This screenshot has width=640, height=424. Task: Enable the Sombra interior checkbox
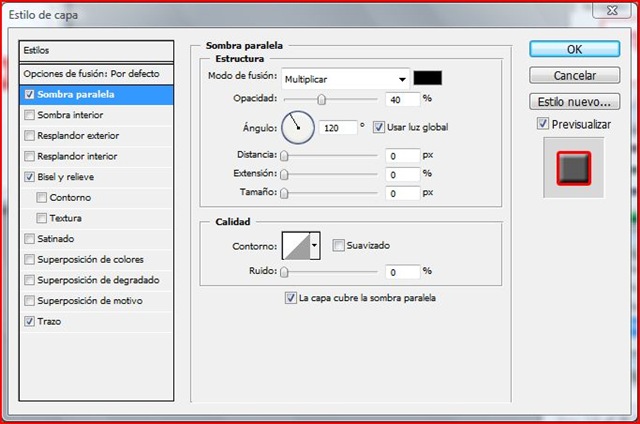point(29,115)
